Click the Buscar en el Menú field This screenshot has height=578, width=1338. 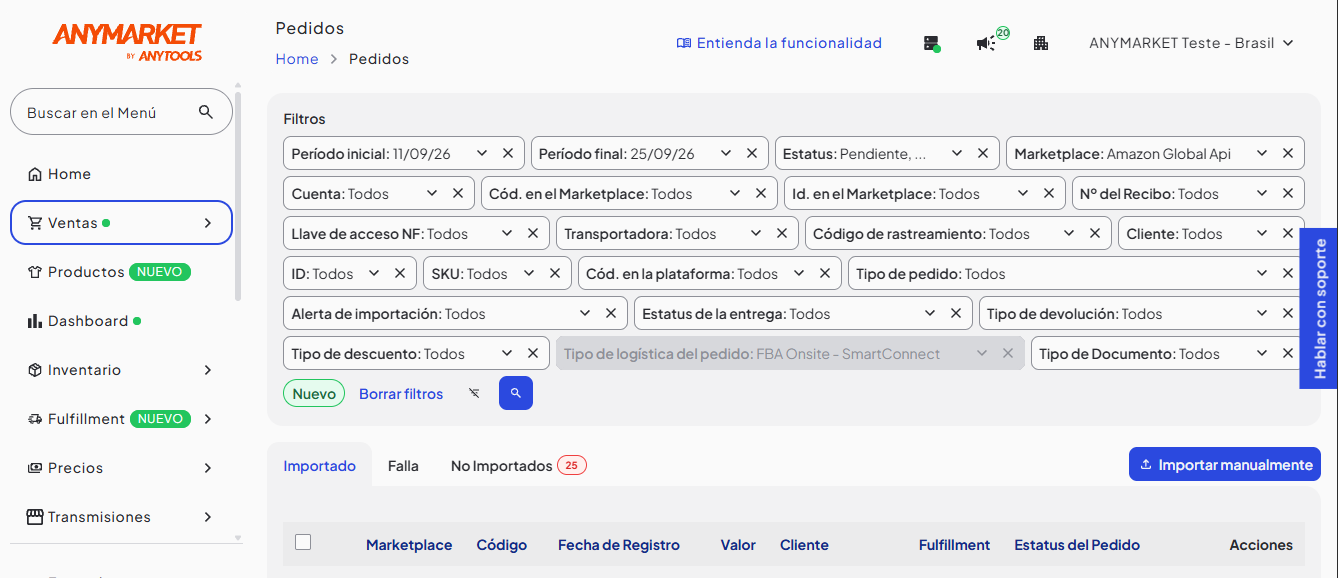(x=121, y=112)
